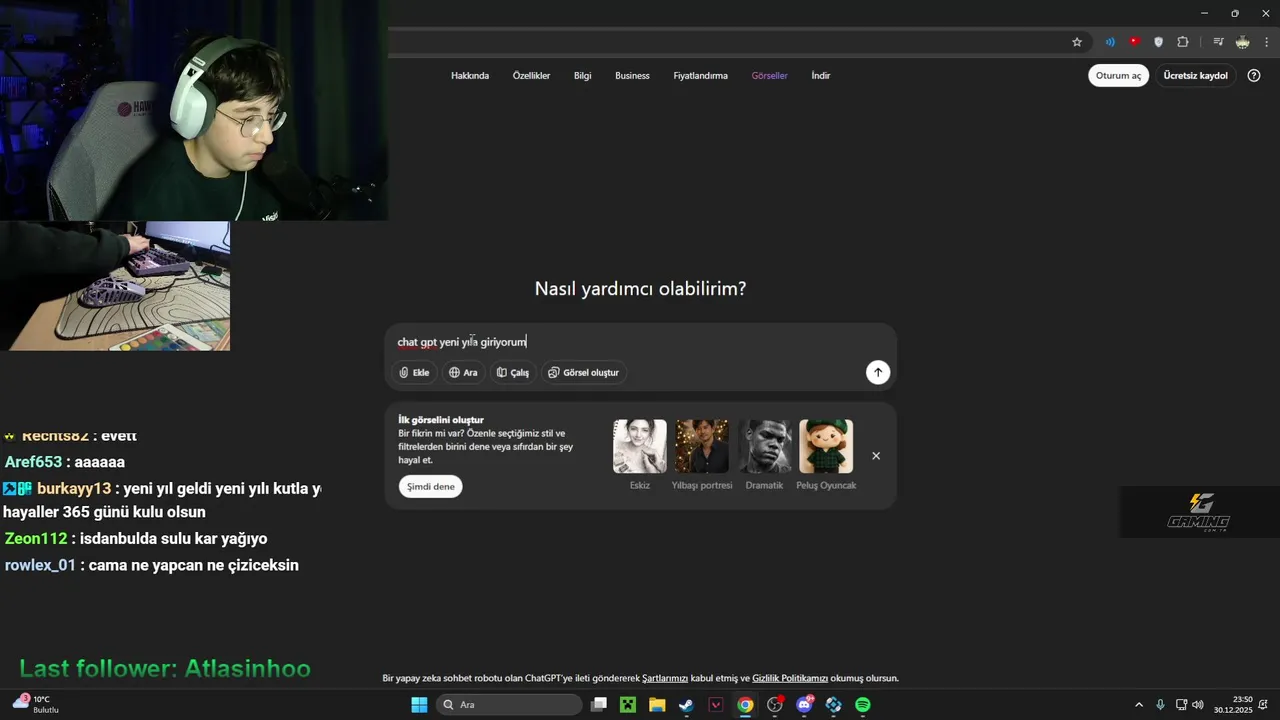Open Spotify from the taskbar
1280x720 pixels.
[863, 705]
